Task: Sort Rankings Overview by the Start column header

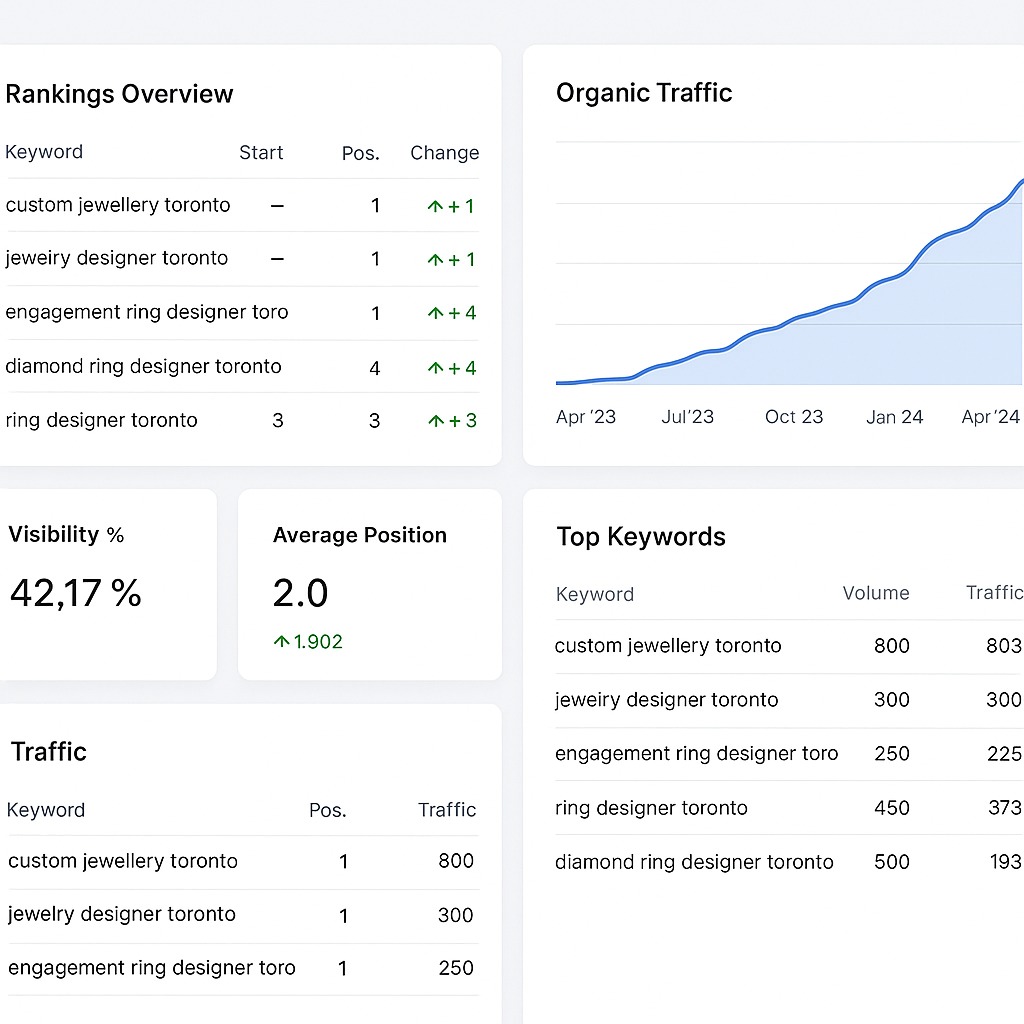Action: (261, 153)
